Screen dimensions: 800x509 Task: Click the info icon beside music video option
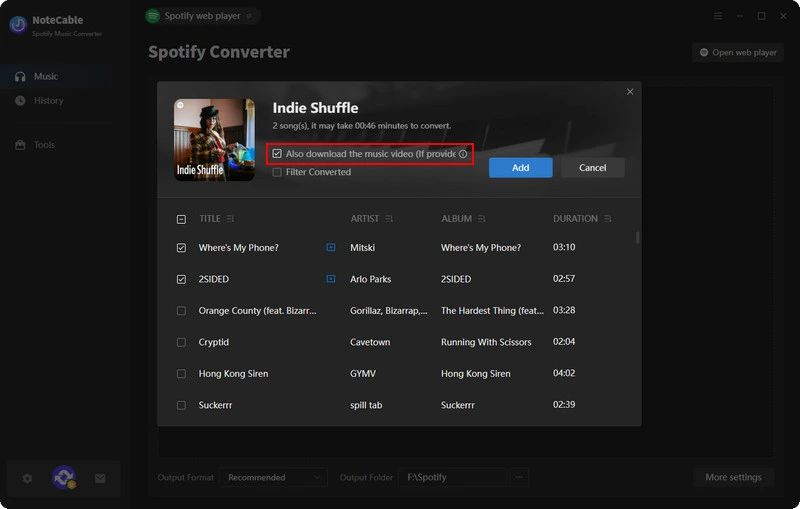[x=463, y=154]
